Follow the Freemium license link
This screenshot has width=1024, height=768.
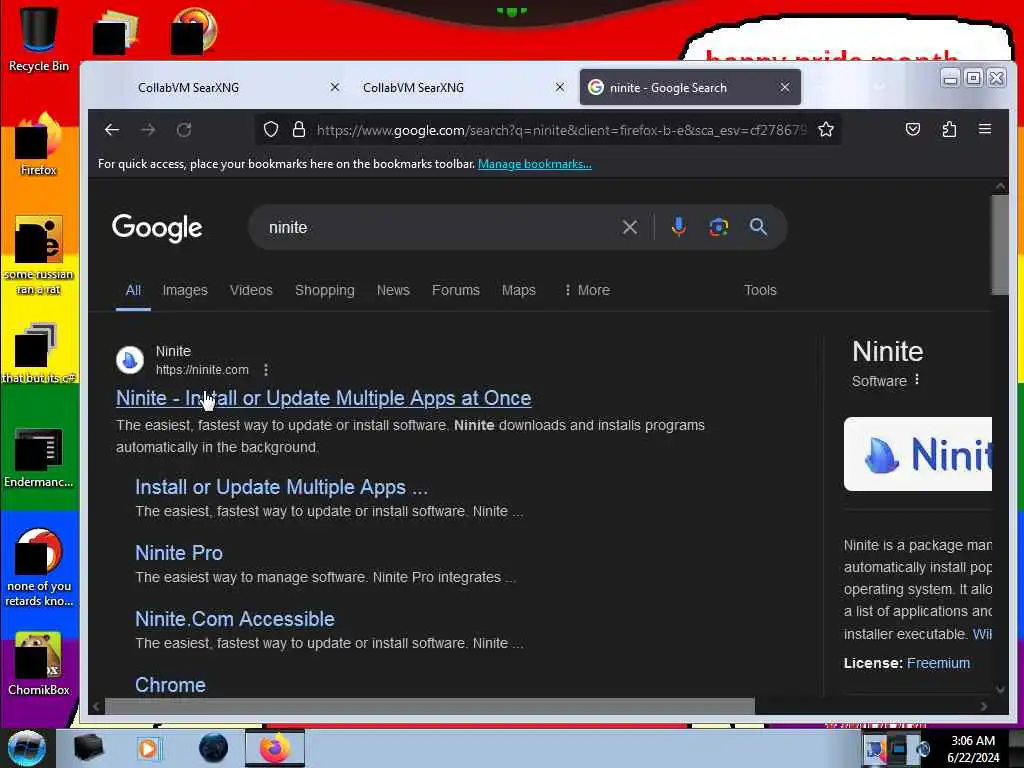point(938,663)
